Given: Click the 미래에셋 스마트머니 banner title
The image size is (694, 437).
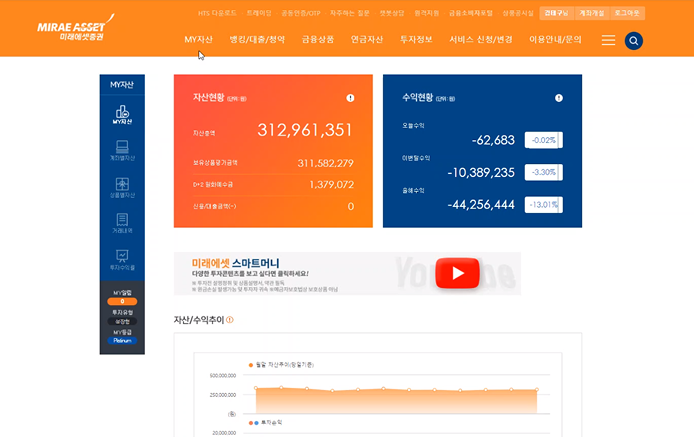Looking at the screenshot, I should coord(235,263).
